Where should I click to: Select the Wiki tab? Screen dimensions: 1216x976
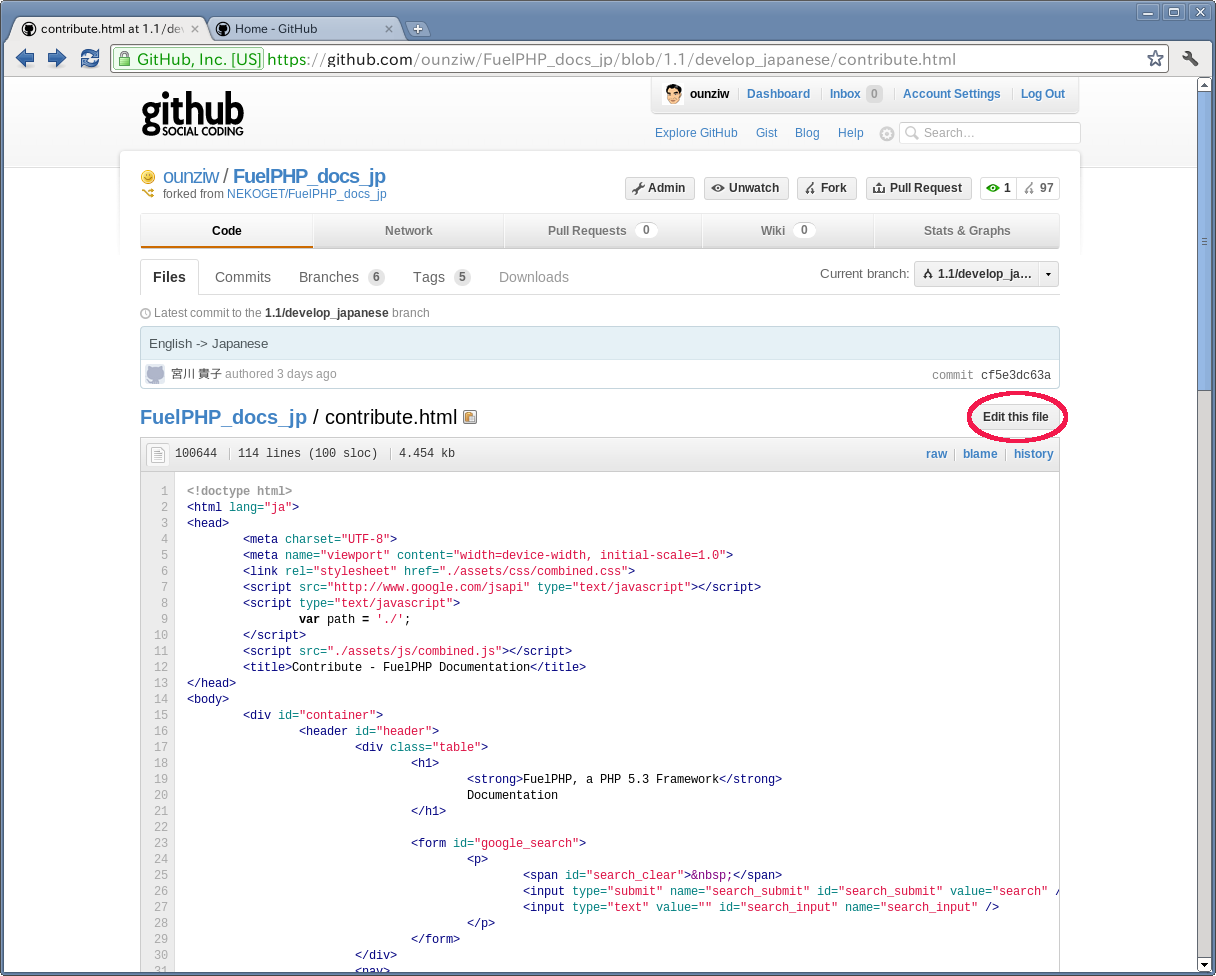pos(788,231)
